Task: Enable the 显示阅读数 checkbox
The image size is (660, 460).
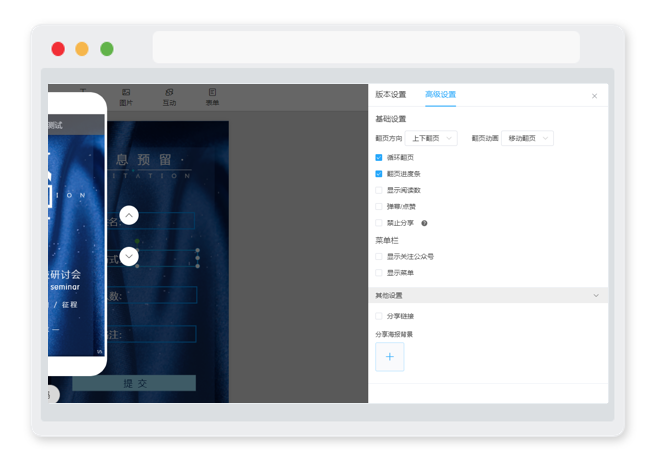Action: click(379, 190)
